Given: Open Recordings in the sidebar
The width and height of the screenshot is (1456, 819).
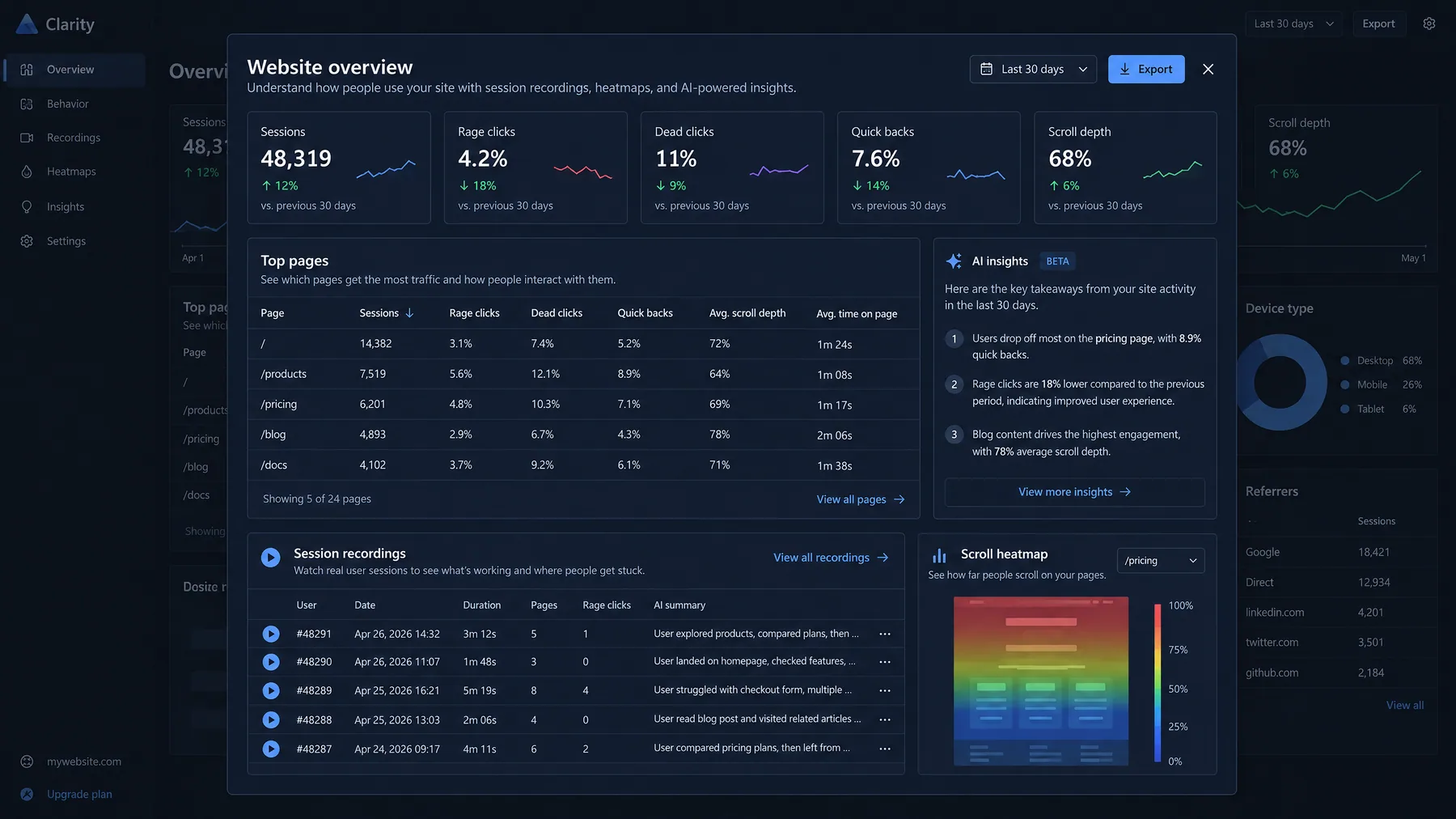Looking at the screenshot, I should (74, 138).
